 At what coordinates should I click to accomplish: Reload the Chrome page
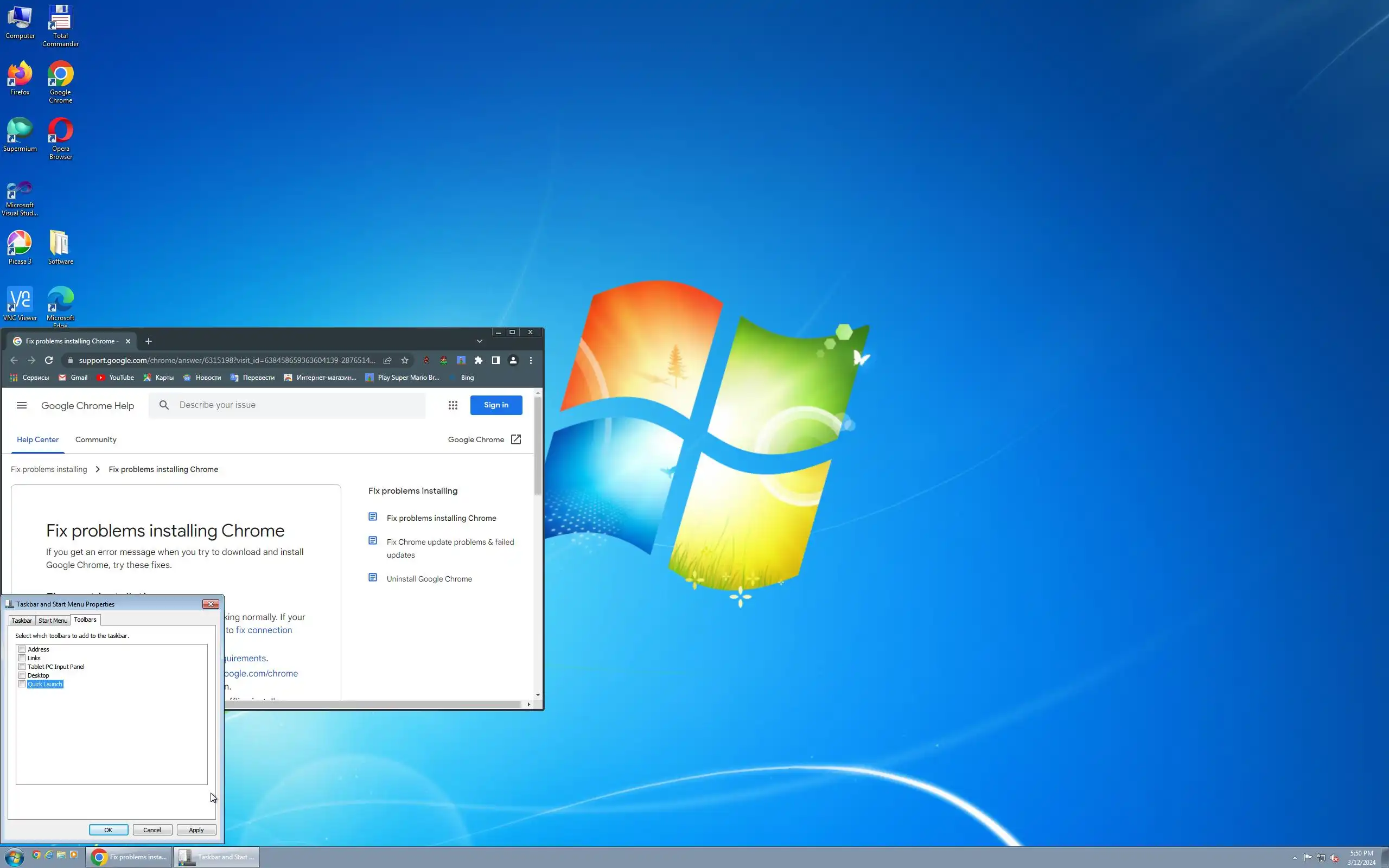49,361
